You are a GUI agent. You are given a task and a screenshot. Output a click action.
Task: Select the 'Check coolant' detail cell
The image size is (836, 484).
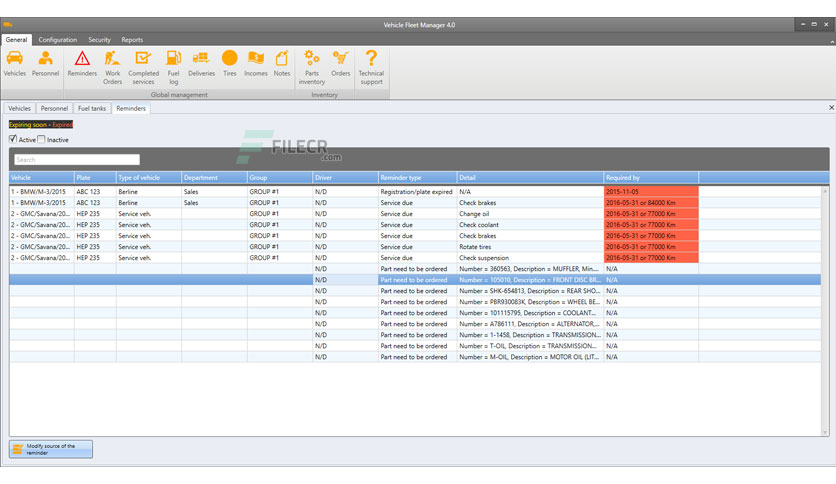coord(530,225)
